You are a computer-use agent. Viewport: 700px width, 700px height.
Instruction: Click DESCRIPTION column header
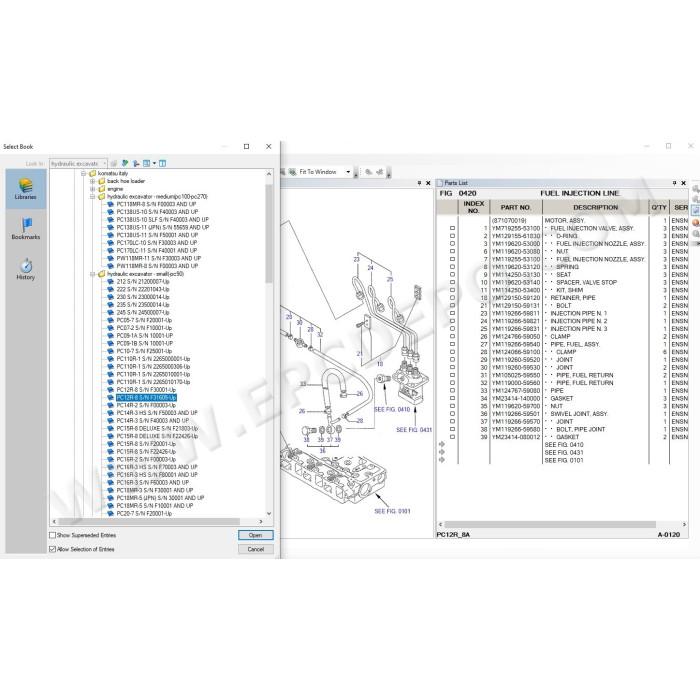click(596, 208)
